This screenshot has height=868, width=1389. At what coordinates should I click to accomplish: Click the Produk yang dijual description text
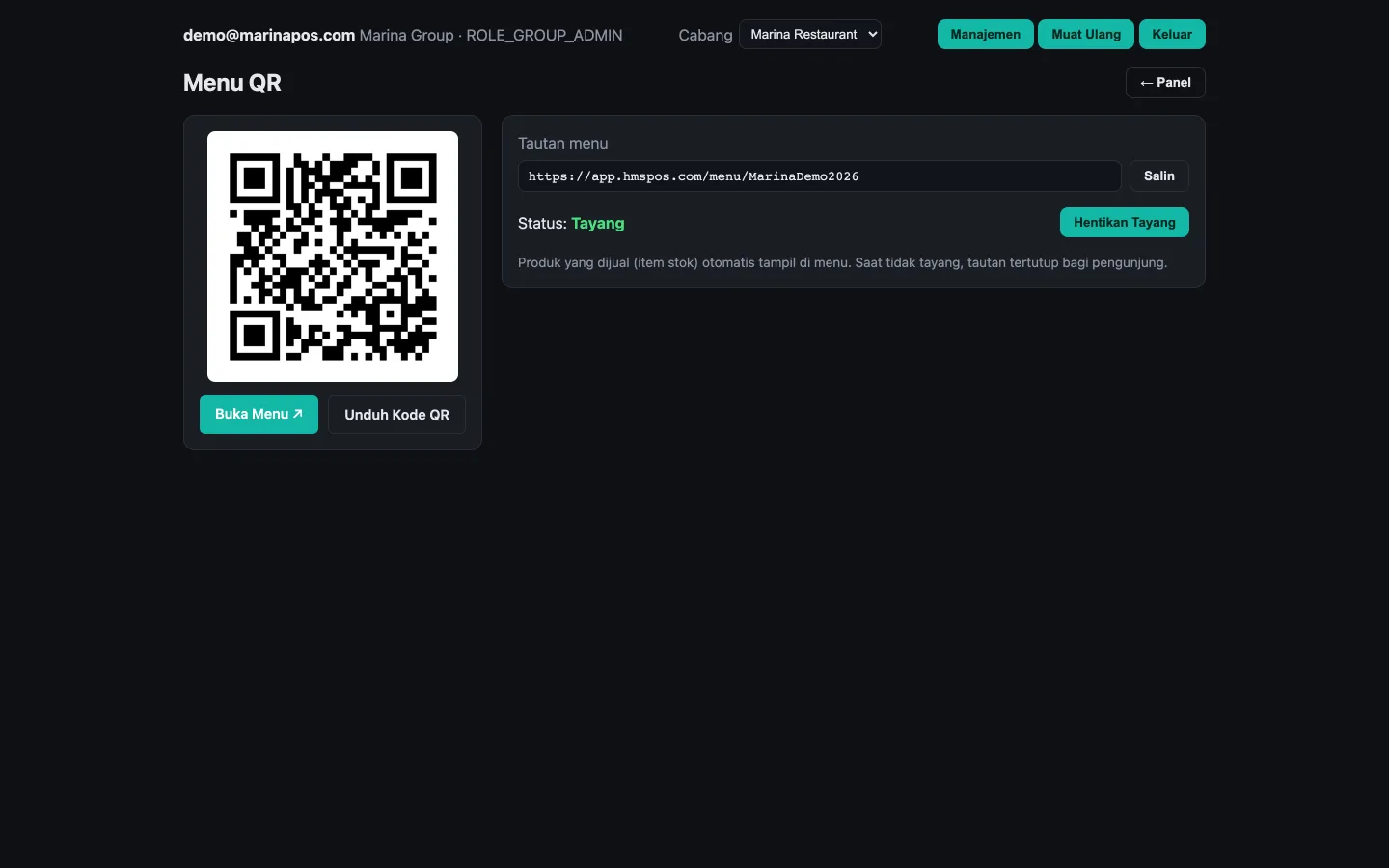coord(842,262)
